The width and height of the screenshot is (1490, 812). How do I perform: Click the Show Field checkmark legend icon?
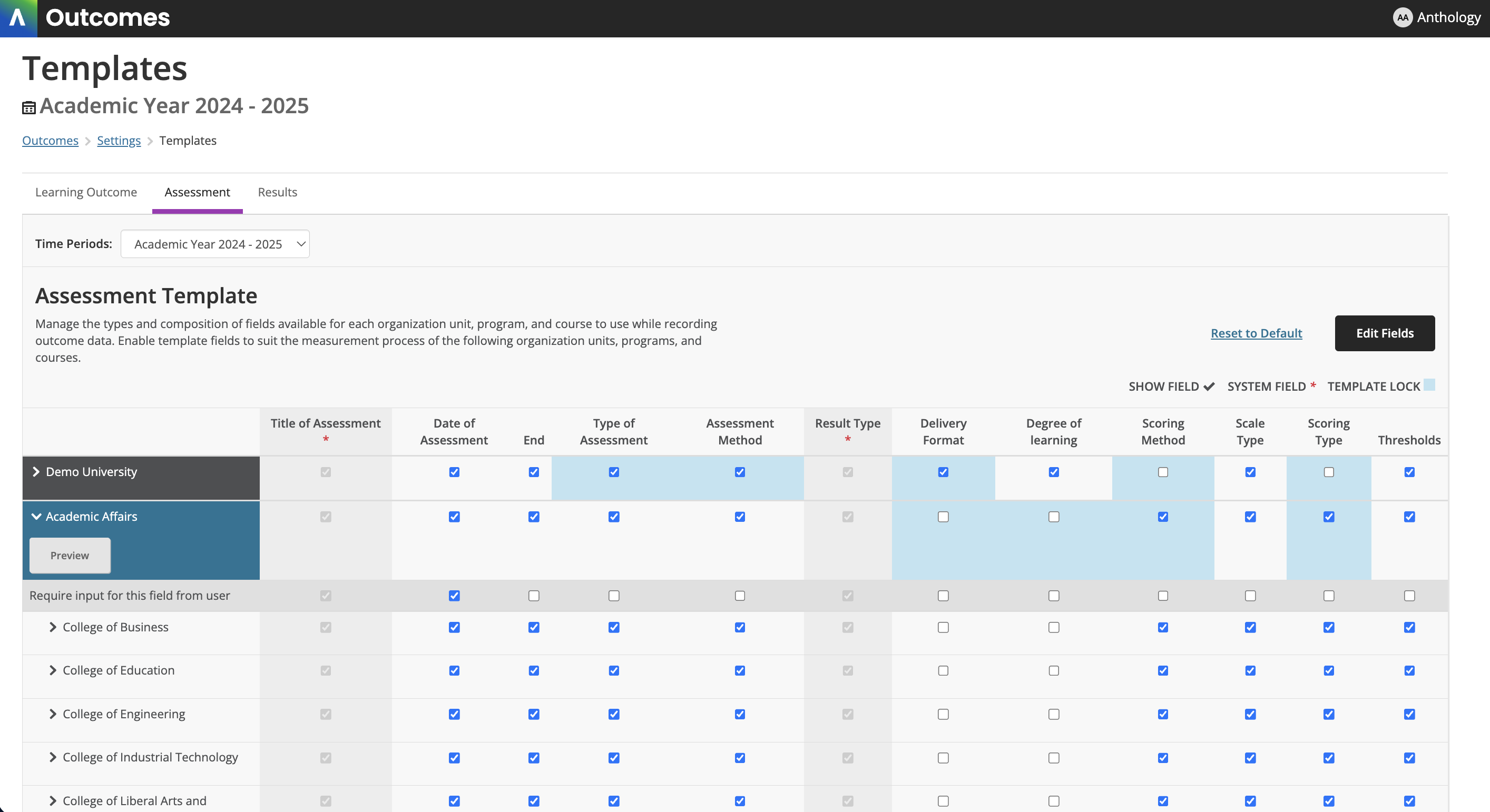click(x=1209, y=386)
